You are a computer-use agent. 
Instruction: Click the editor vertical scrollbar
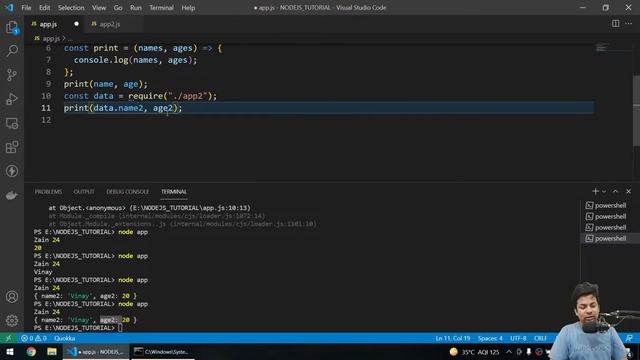click(636, 110)
